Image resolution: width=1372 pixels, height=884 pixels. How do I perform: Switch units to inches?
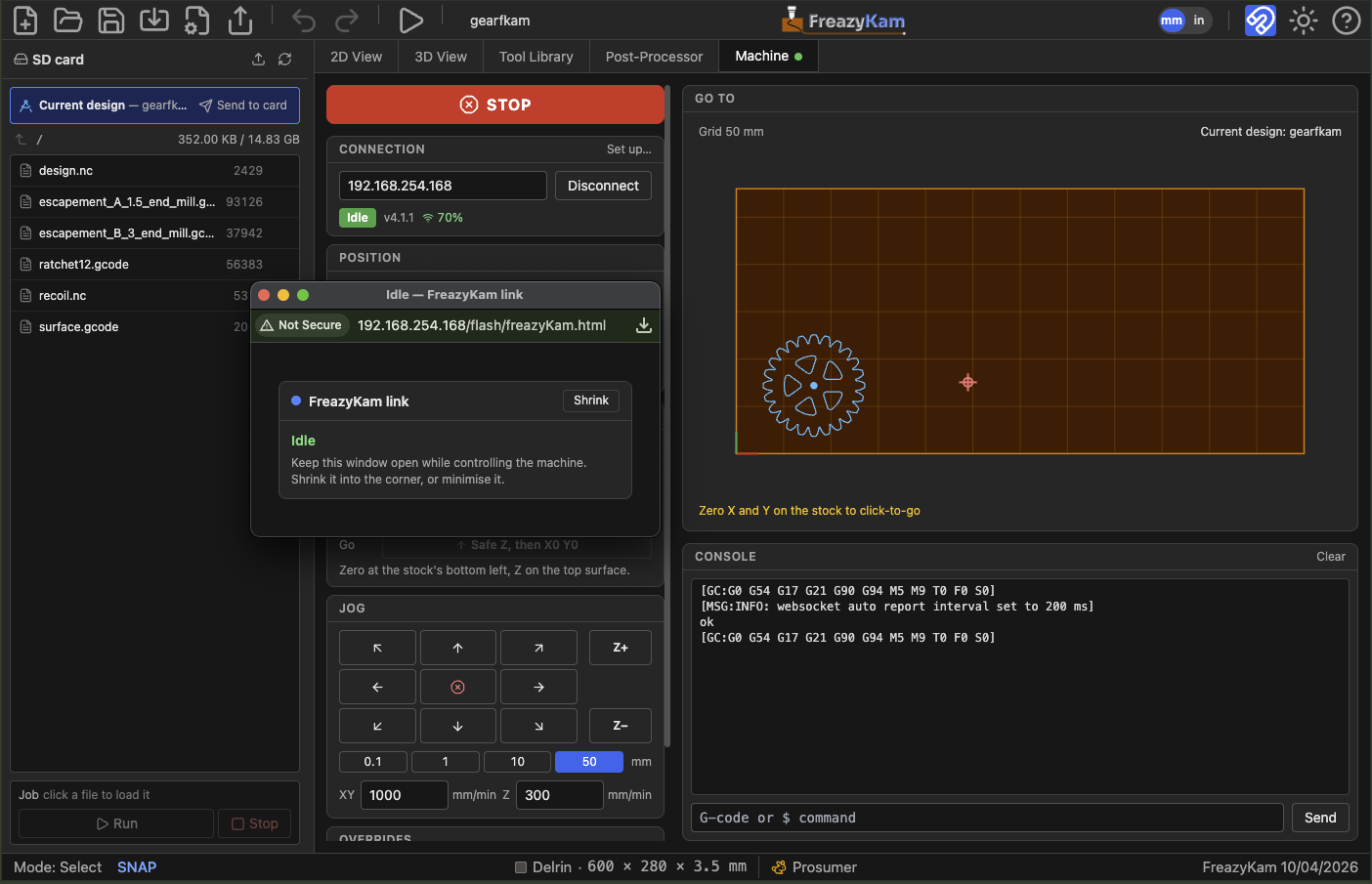[1199, 21]
